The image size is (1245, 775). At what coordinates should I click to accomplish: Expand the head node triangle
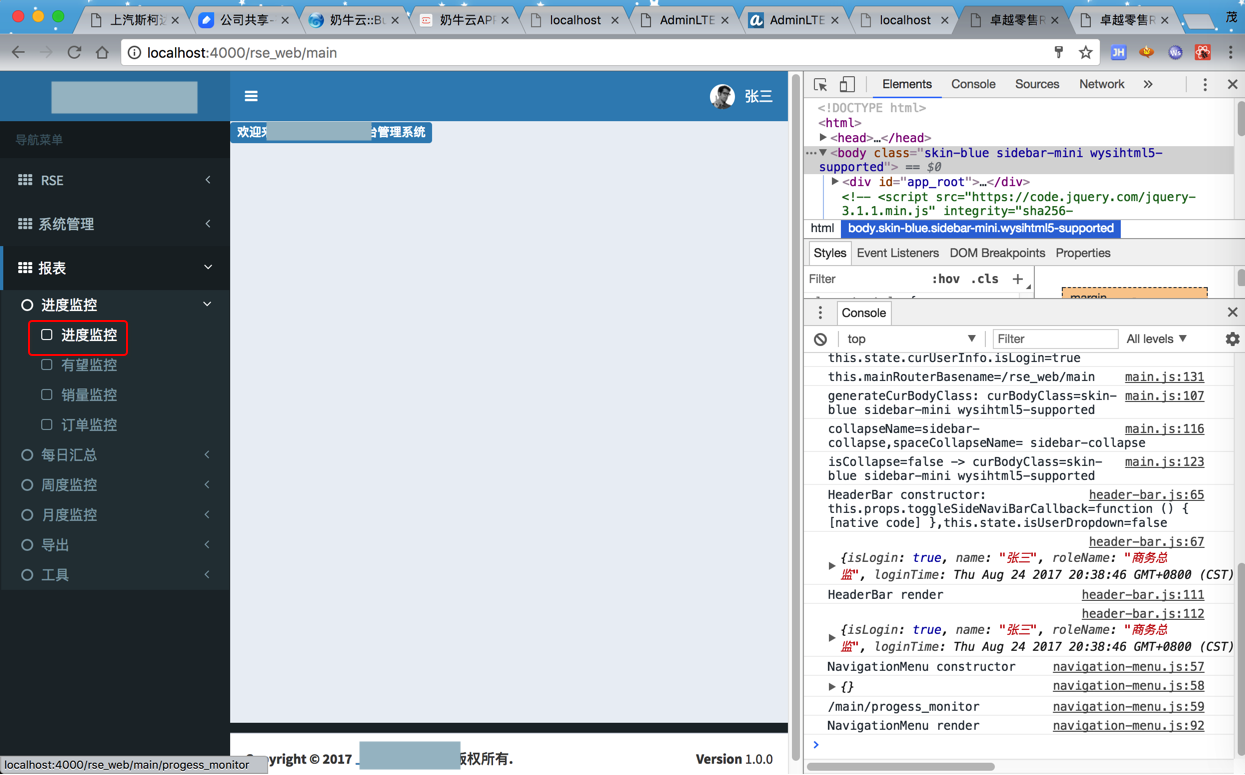pos(823,138)
